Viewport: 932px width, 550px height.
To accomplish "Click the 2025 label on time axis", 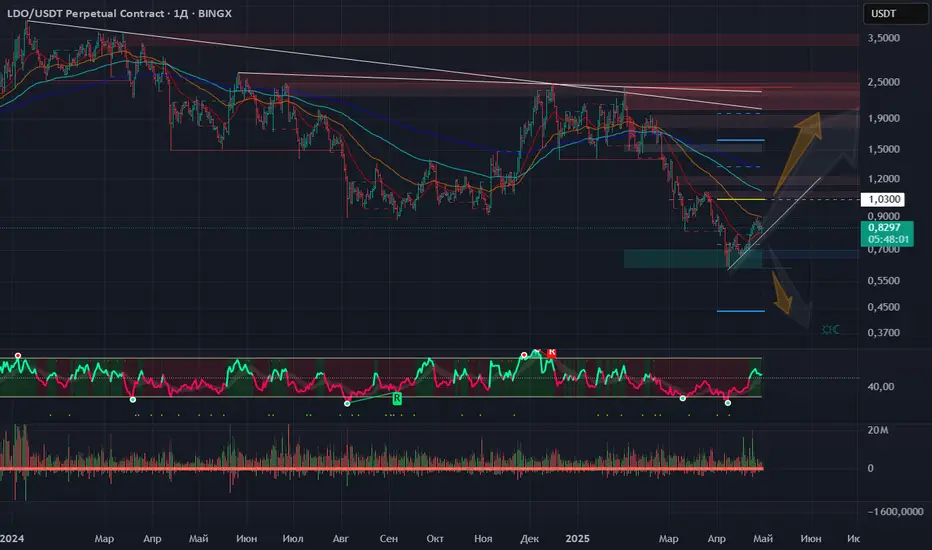I will click(x=577, y=539).
